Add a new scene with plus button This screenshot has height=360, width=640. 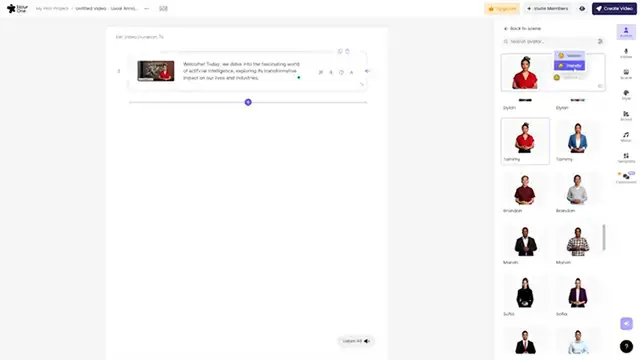point(248,102)
